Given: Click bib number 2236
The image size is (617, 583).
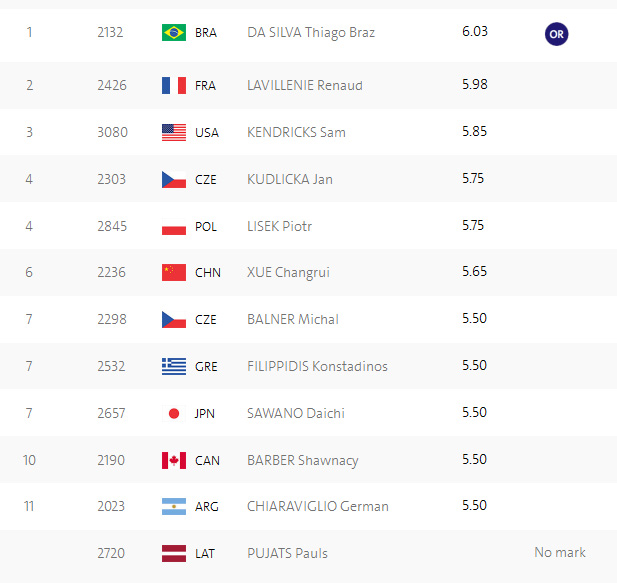Looking at the screenshot, I should click(x=111, y=272).
